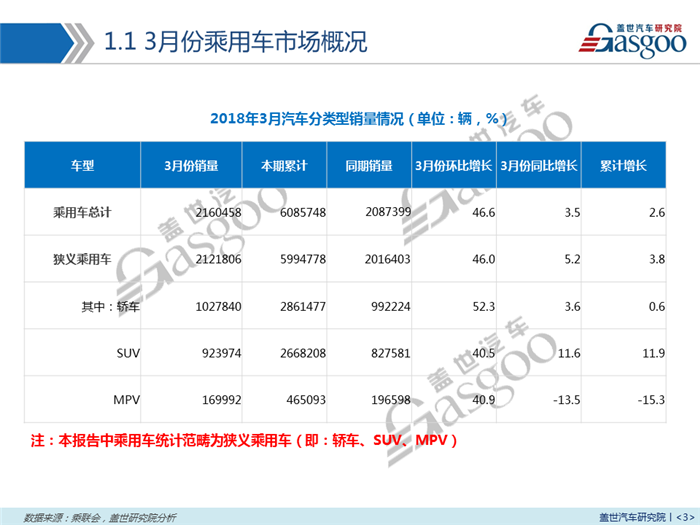
Task: Click the 3.6 value in 轿车 row
Action: point(572,307)
